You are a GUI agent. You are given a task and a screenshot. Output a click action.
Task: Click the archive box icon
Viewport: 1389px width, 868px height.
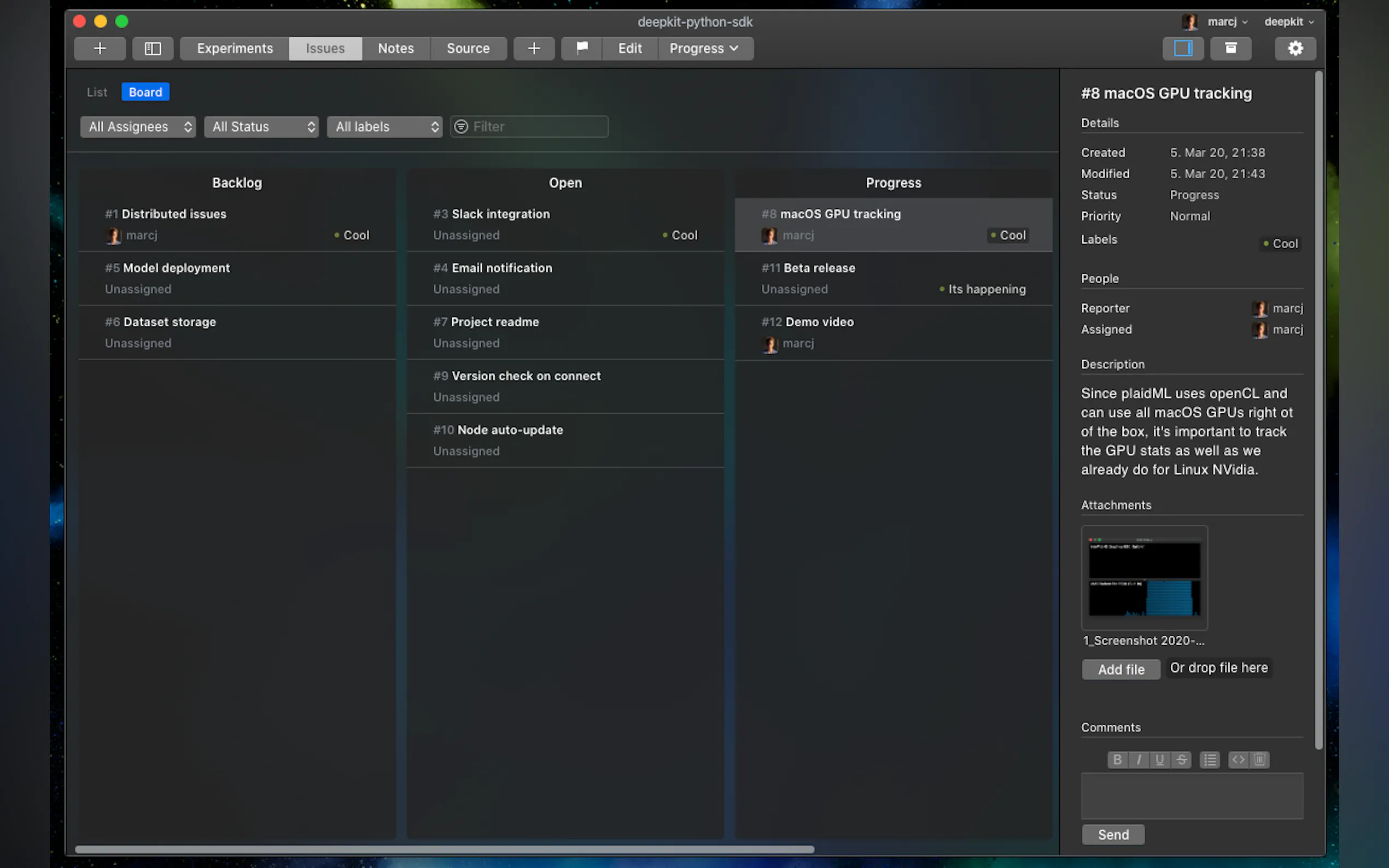1230,48
